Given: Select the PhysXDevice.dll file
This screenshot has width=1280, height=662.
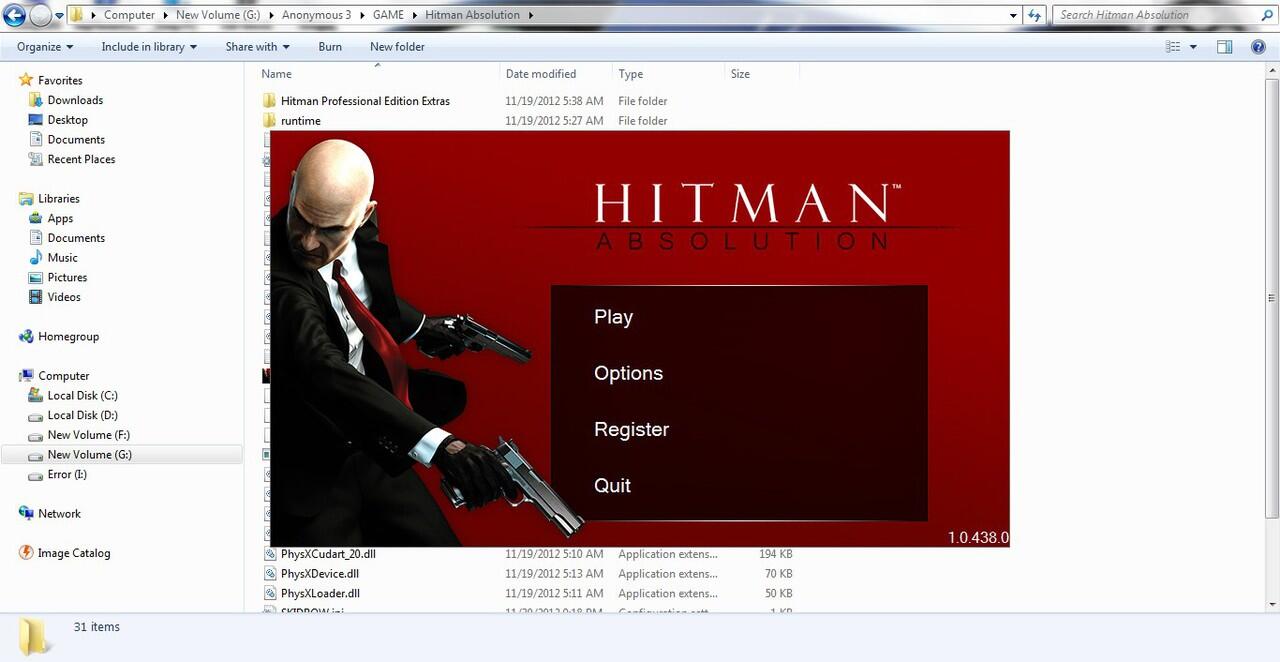Looking at the screenshot, I should coord(319,574).
